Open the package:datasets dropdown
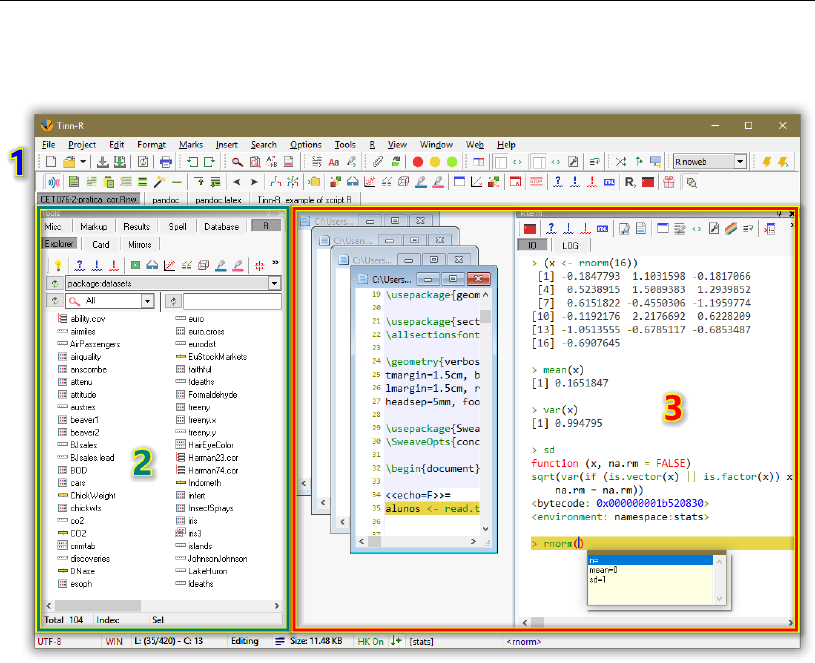 click(274, 283)
